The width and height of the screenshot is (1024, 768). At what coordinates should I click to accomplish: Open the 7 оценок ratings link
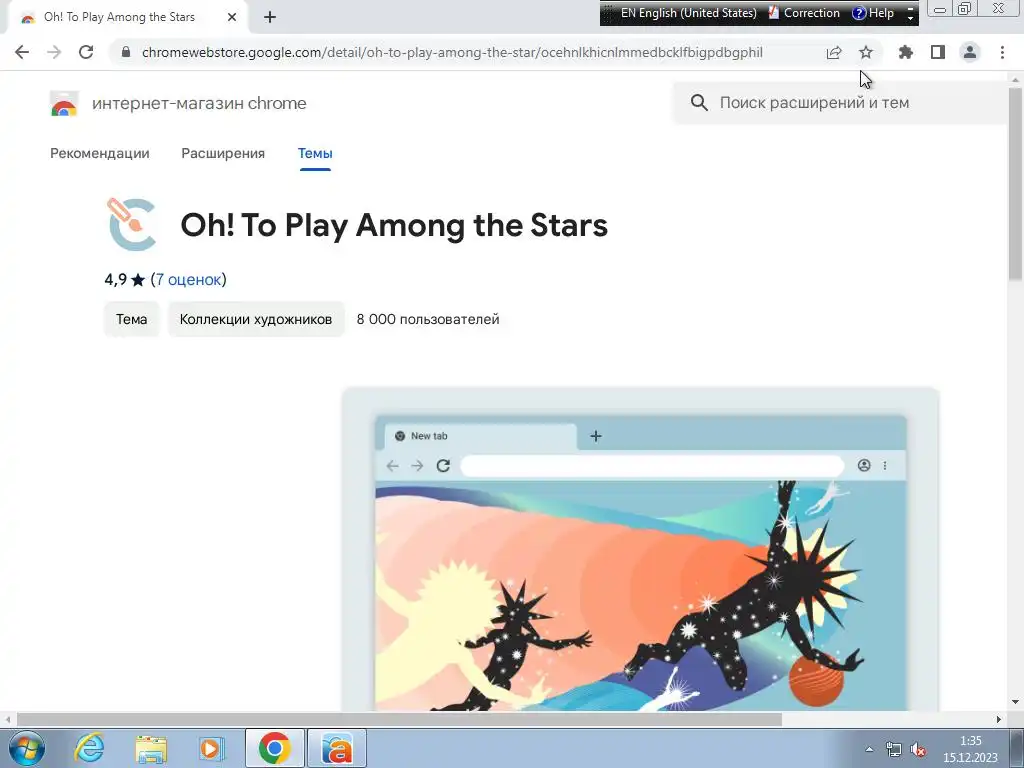coord(190,280)
